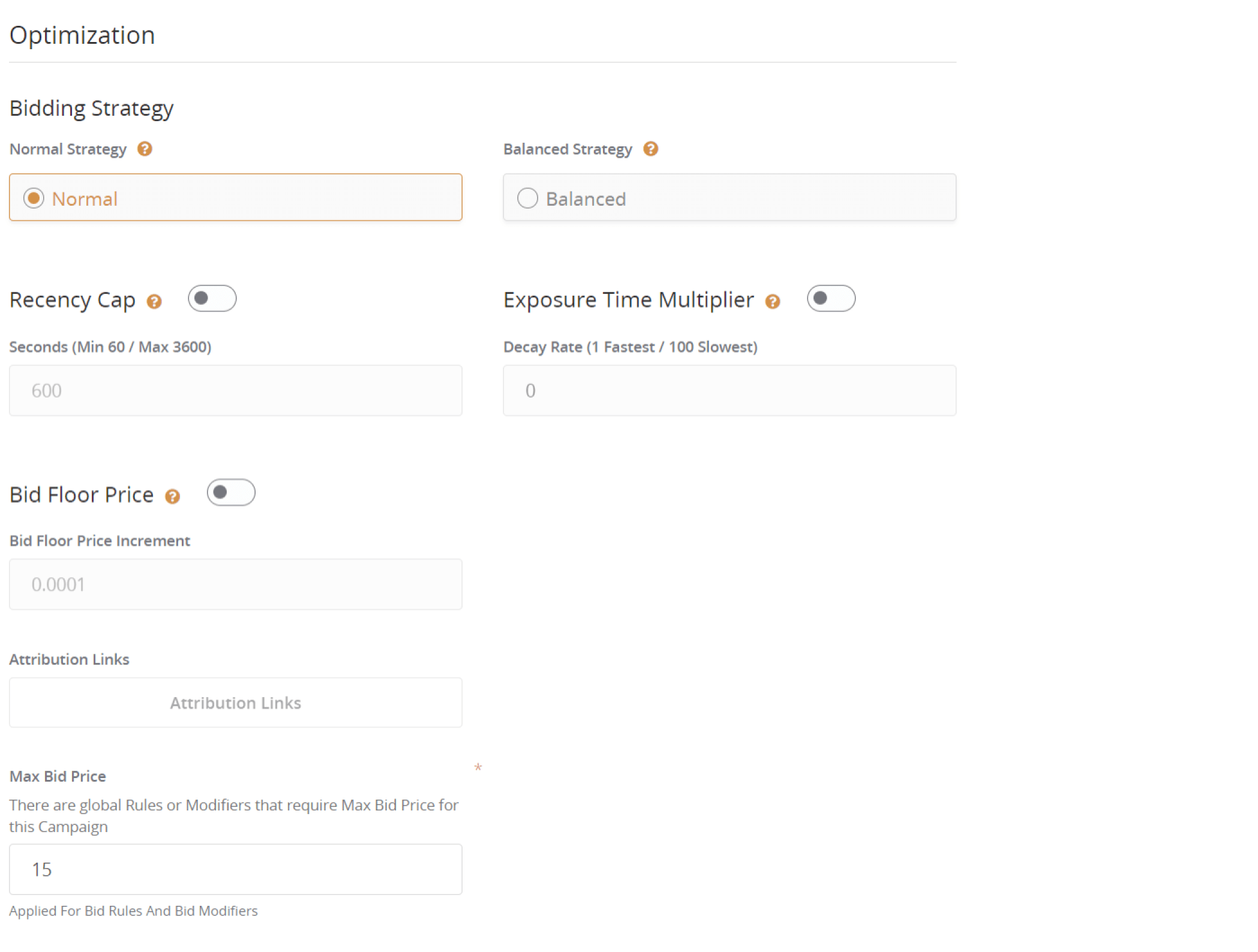Enable the Recency Cap toggle
Image resolution: width=1258 pixels, height=952 pixels.
point(212,298)
